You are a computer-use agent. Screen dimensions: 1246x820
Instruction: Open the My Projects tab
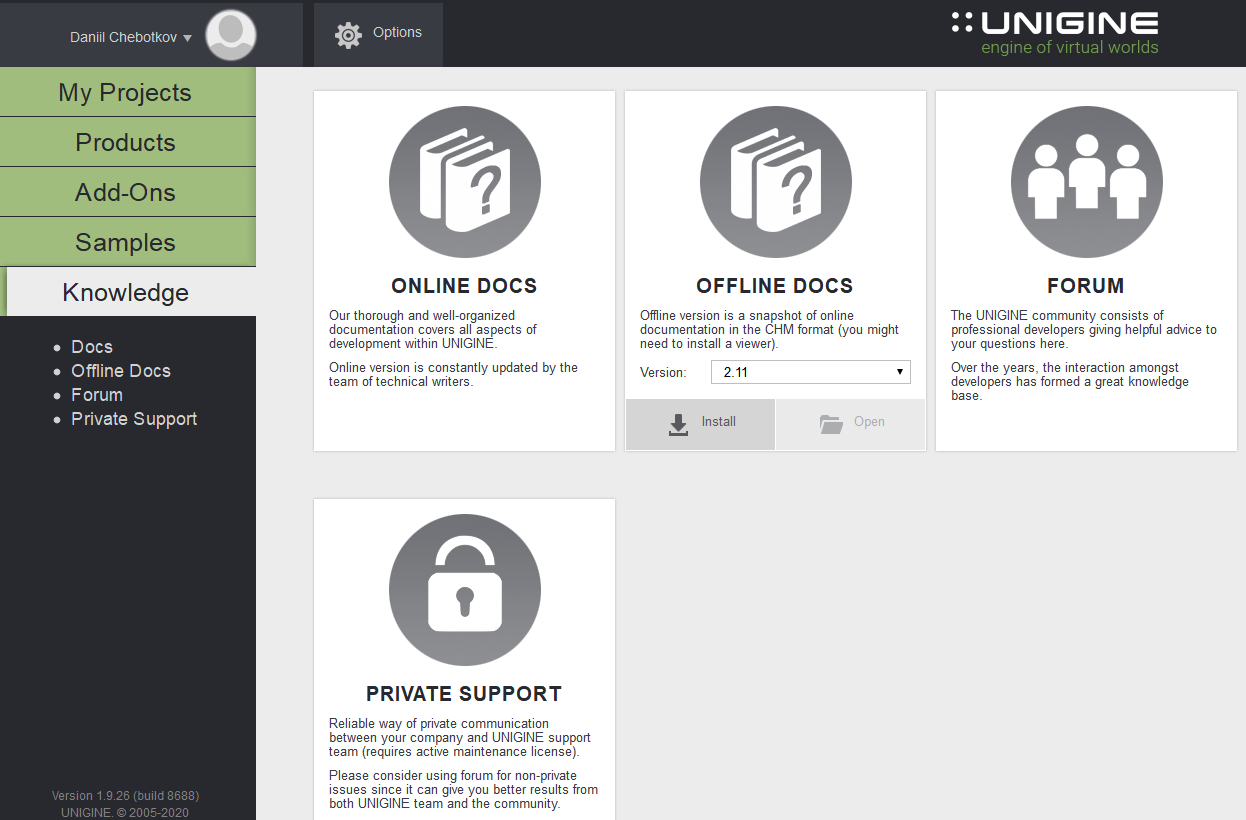pos(125,92)
